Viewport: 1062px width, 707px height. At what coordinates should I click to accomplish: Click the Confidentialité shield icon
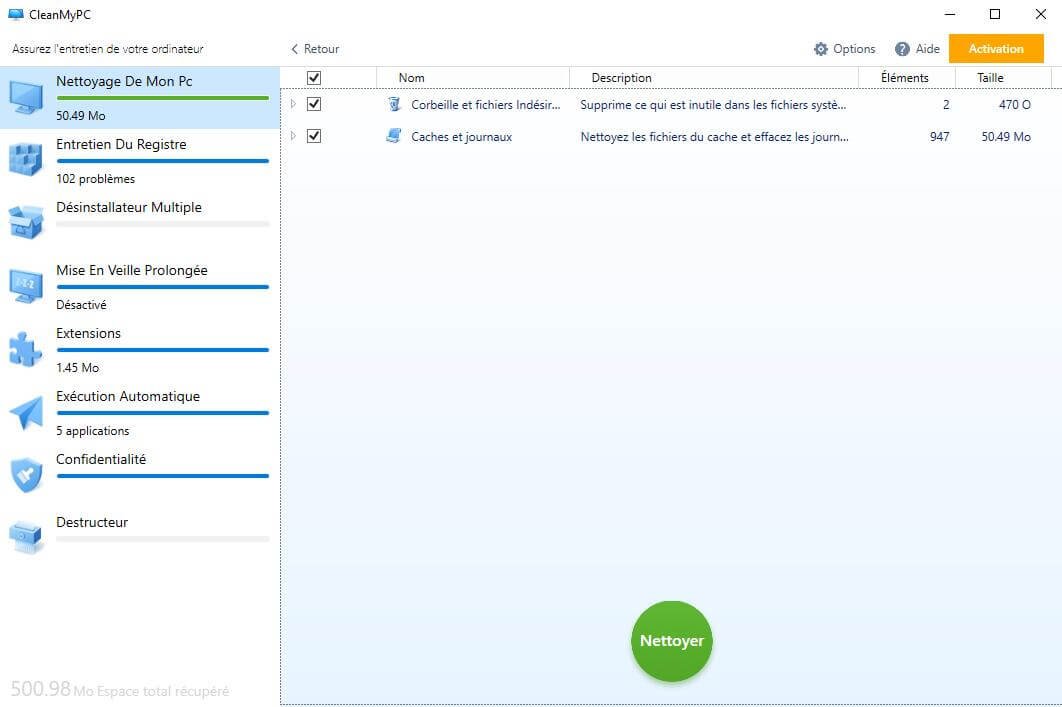[x=26, y=475]
